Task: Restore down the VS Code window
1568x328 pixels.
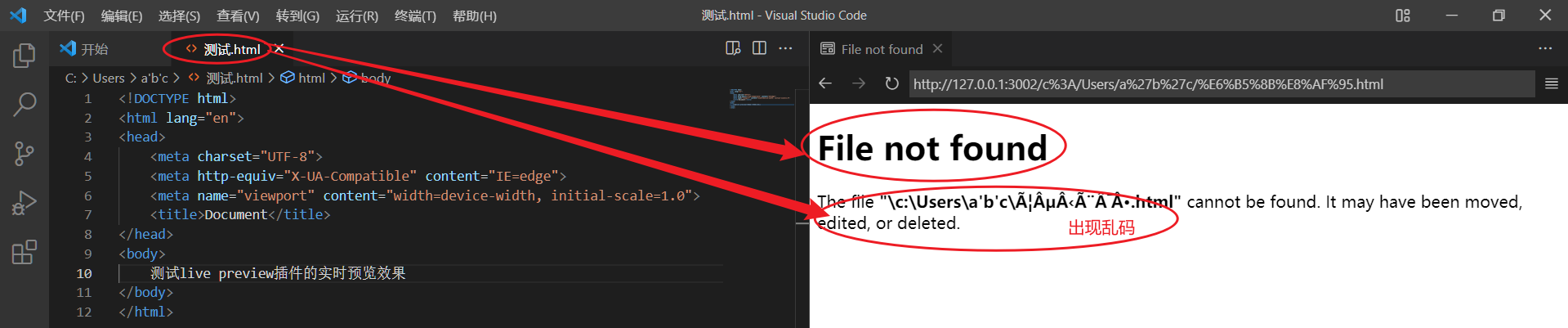Action: tap(1499, 16)
